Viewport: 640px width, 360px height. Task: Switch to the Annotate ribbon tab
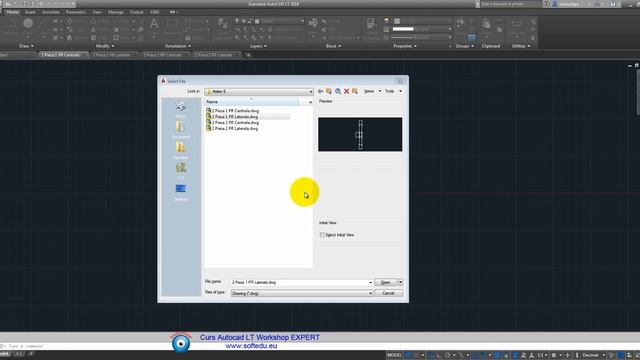pyautogui.click(x=51, y=12)
